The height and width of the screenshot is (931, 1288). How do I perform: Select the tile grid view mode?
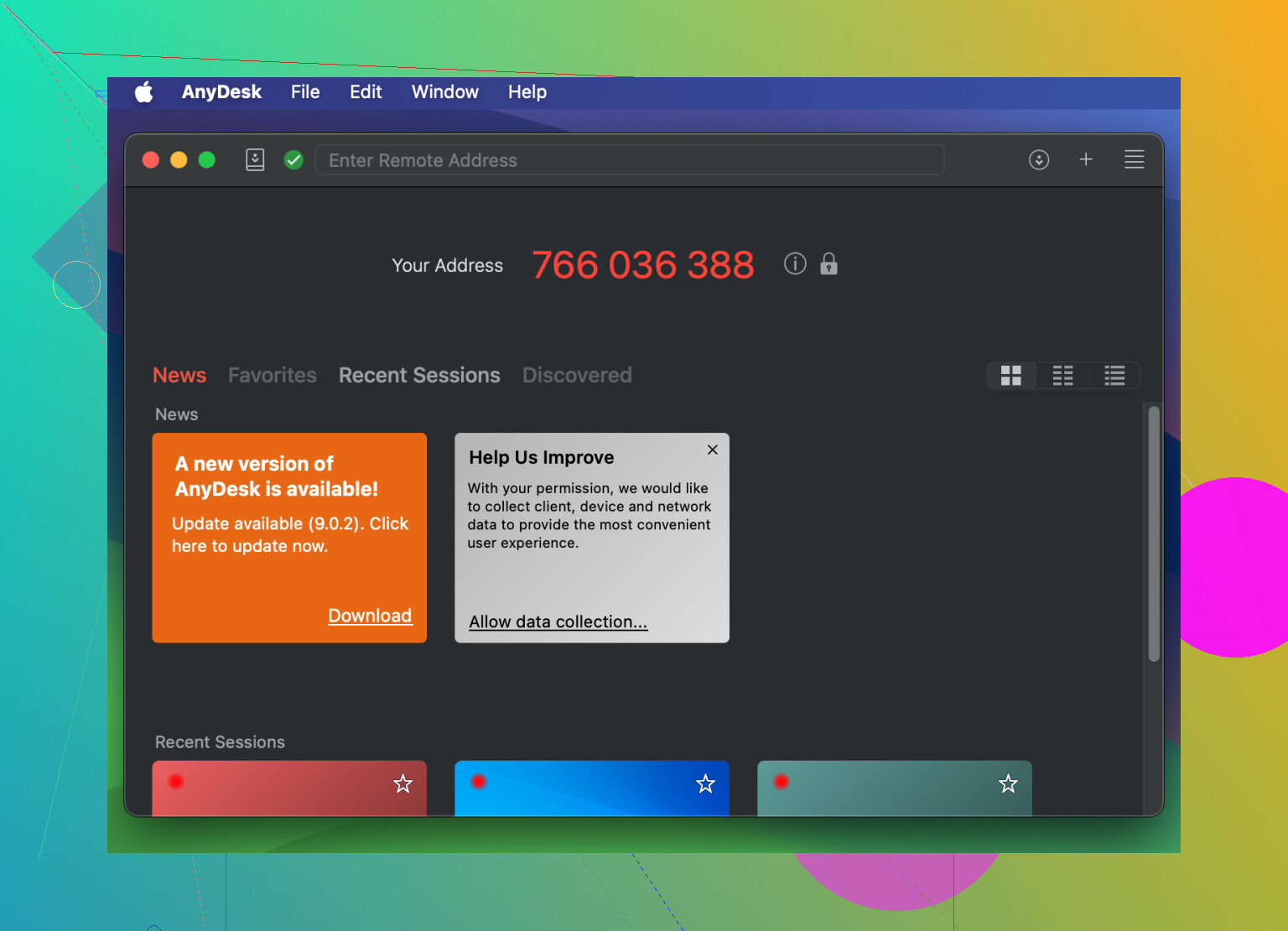(1011, 376)
